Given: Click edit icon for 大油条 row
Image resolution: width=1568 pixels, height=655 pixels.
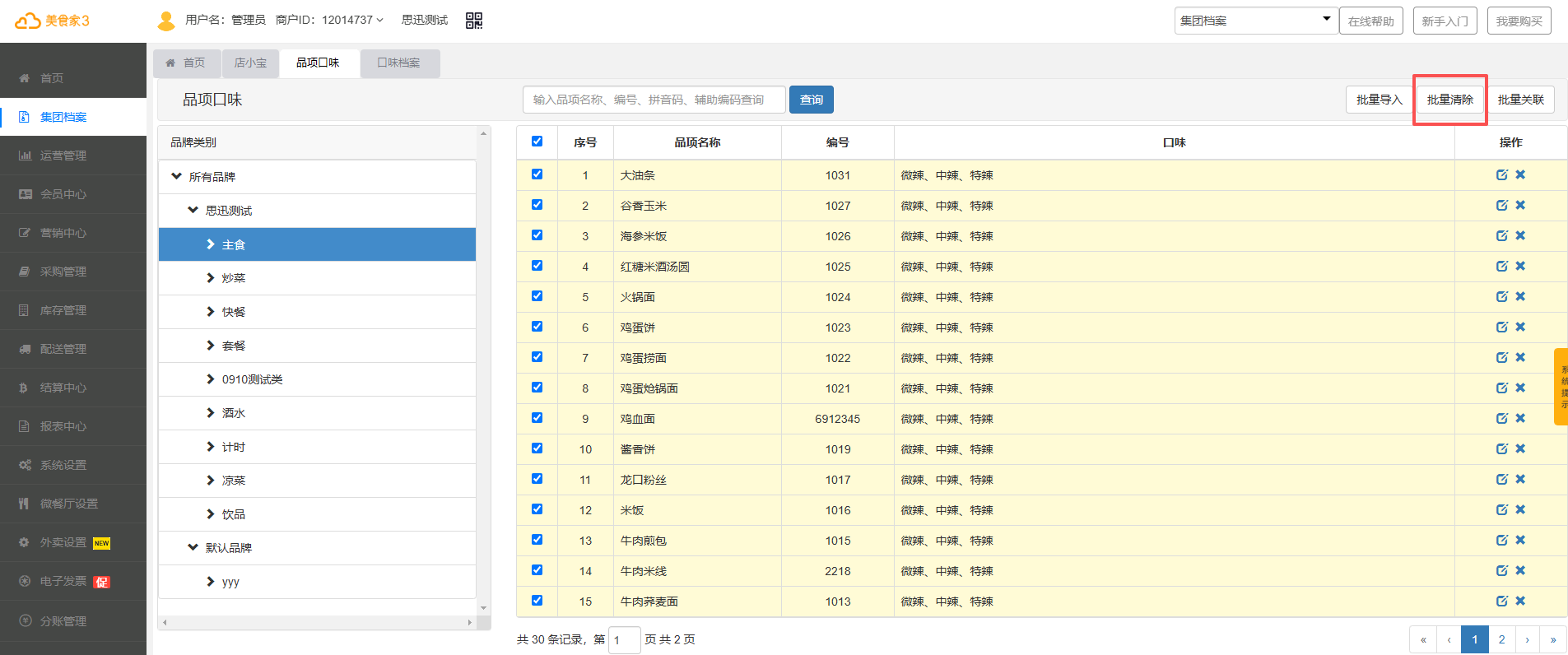Looking at the screenshot, I should [x=1501, y=174].
